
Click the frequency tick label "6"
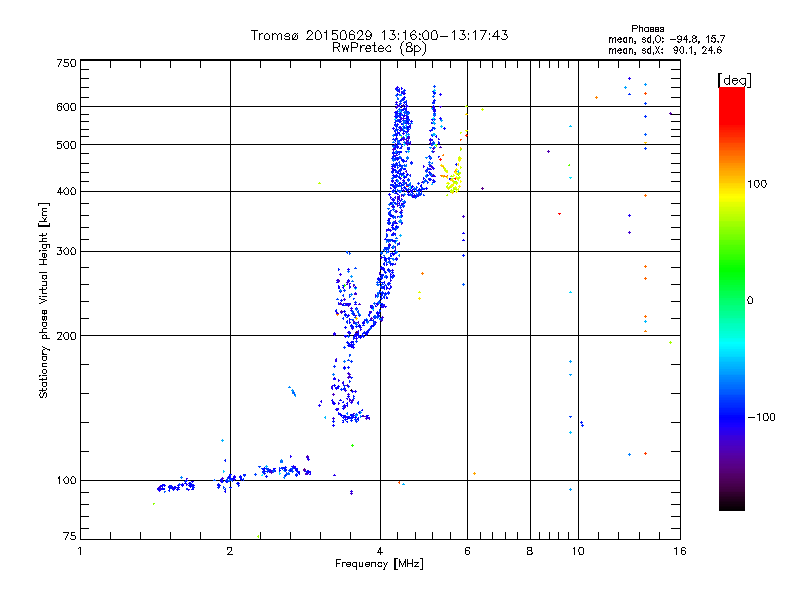click(467, 551)
